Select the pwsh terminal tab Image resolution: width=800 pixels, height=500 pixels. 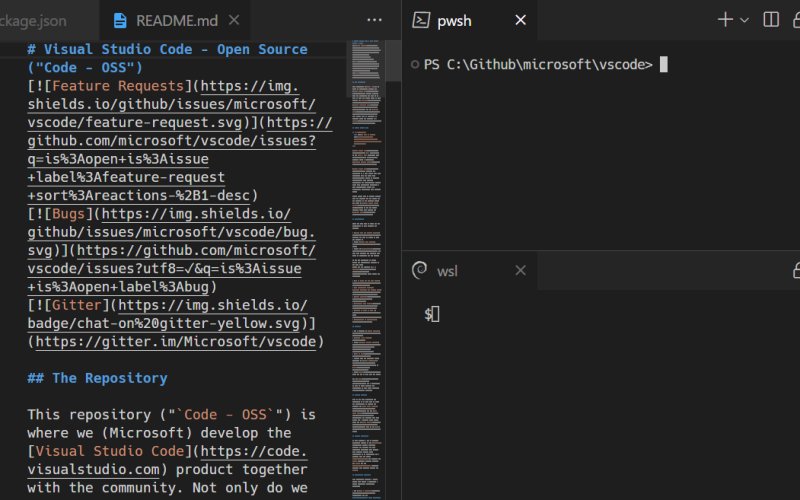pos(469,20)
